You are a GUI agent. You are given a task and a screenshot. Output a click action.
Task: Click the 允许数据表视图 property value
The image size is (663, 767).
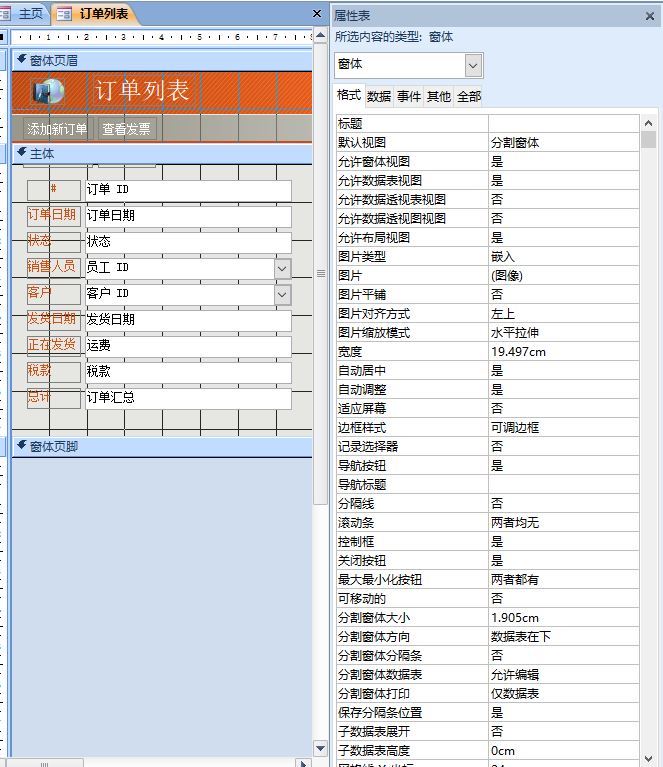(563, 181)
